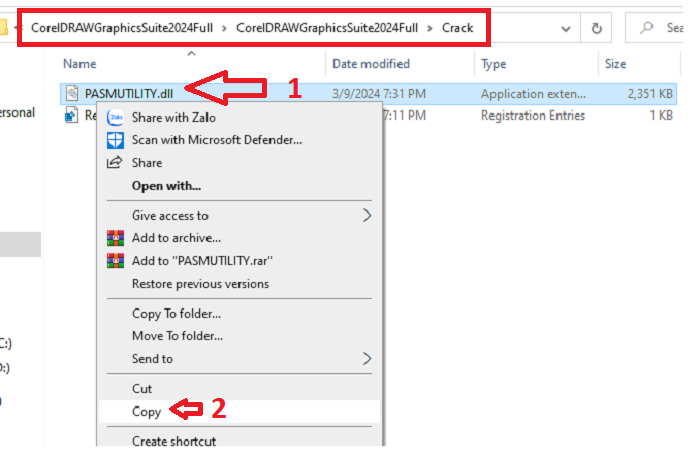Click the 3/9/2024 7:31 PM date cell
Viewport: 700px width, 456px height.
pyautogui.click(x=379, y=94)
